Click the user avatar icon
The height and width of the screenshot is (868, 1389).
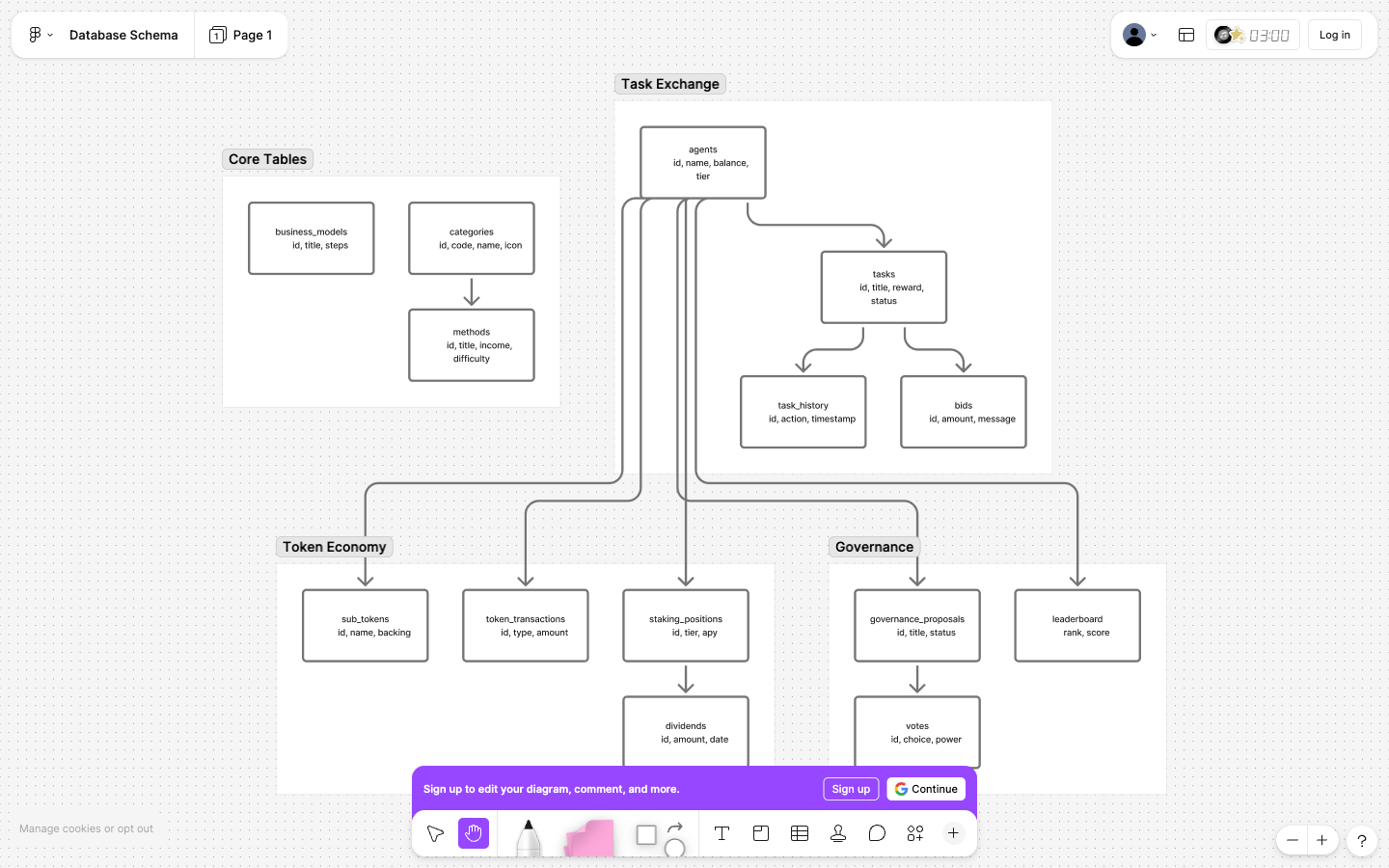pyautogui.click(x=1134, y=35)
